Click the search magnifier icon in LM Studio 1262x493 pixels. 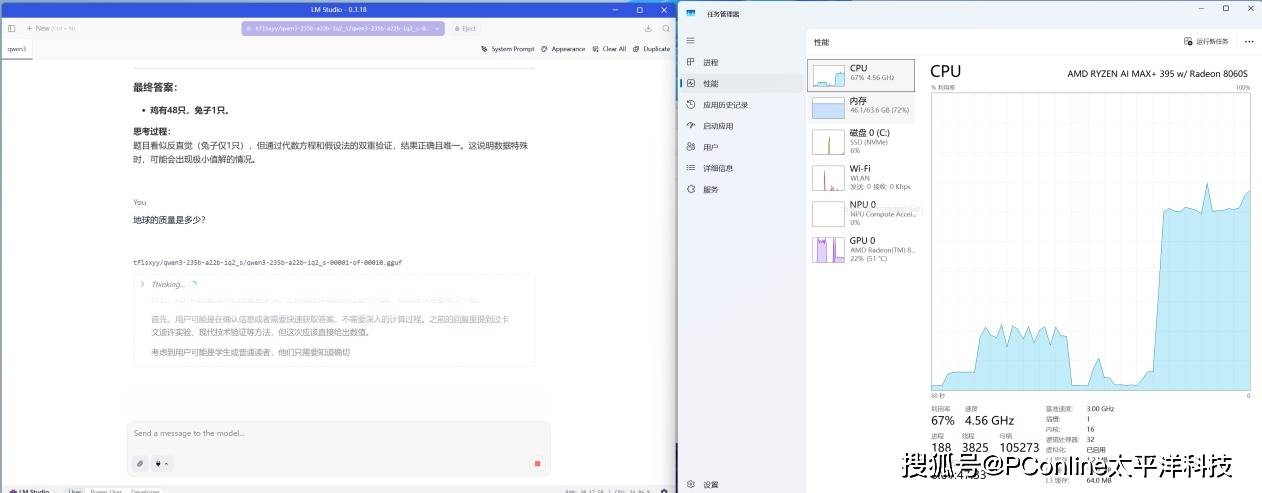[666, 28]
